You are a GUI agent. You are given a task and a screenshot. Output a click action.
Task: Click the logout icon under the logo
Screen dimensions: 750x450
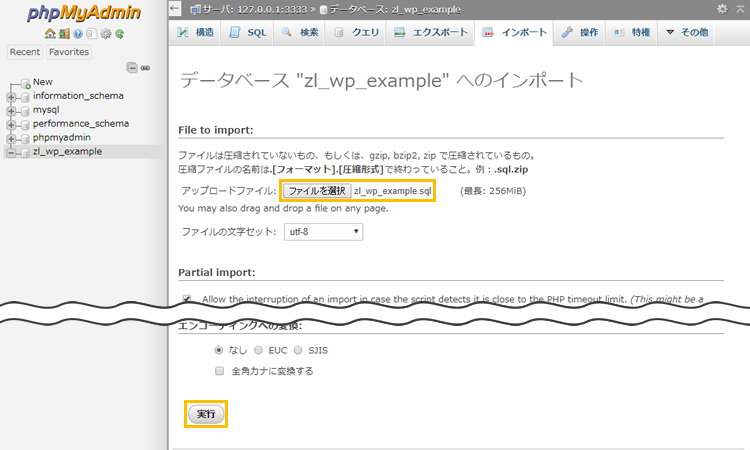point(64,33)
